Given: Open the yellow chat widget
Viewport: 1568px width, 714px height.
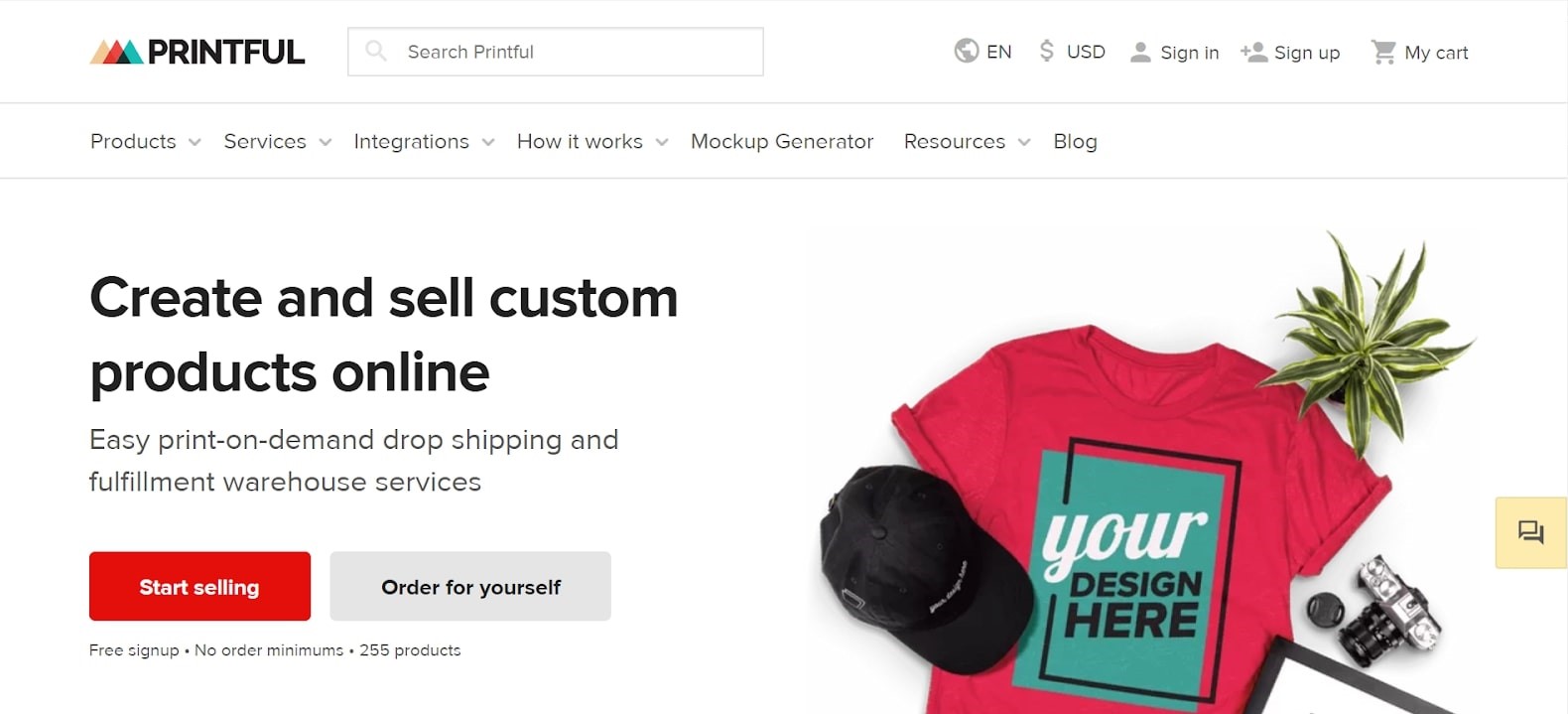Looking at the screenshot, I should point(1530,532).
